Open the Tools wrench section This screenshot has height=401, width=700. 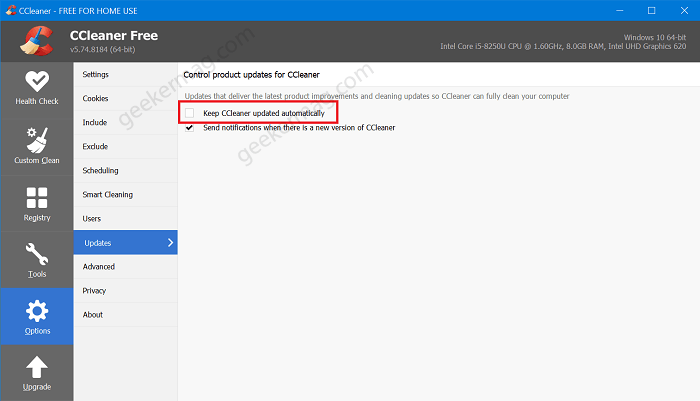[x=37, y=260]
